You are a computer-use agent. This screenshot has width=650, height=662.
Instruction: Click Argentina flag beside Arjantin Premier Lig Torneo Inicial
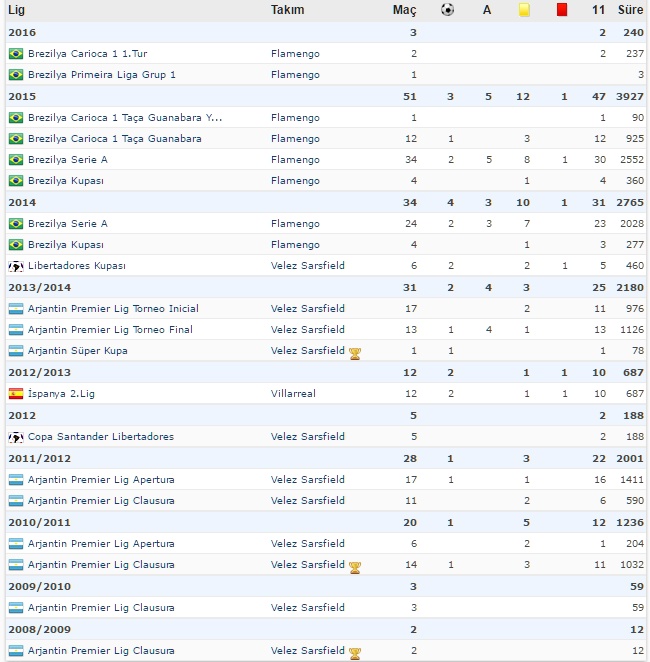[x=16, y=309]
